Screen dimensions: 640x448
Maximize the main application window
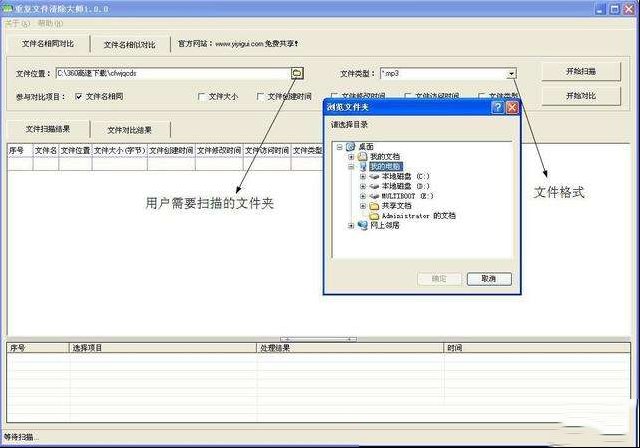[615, 9]
